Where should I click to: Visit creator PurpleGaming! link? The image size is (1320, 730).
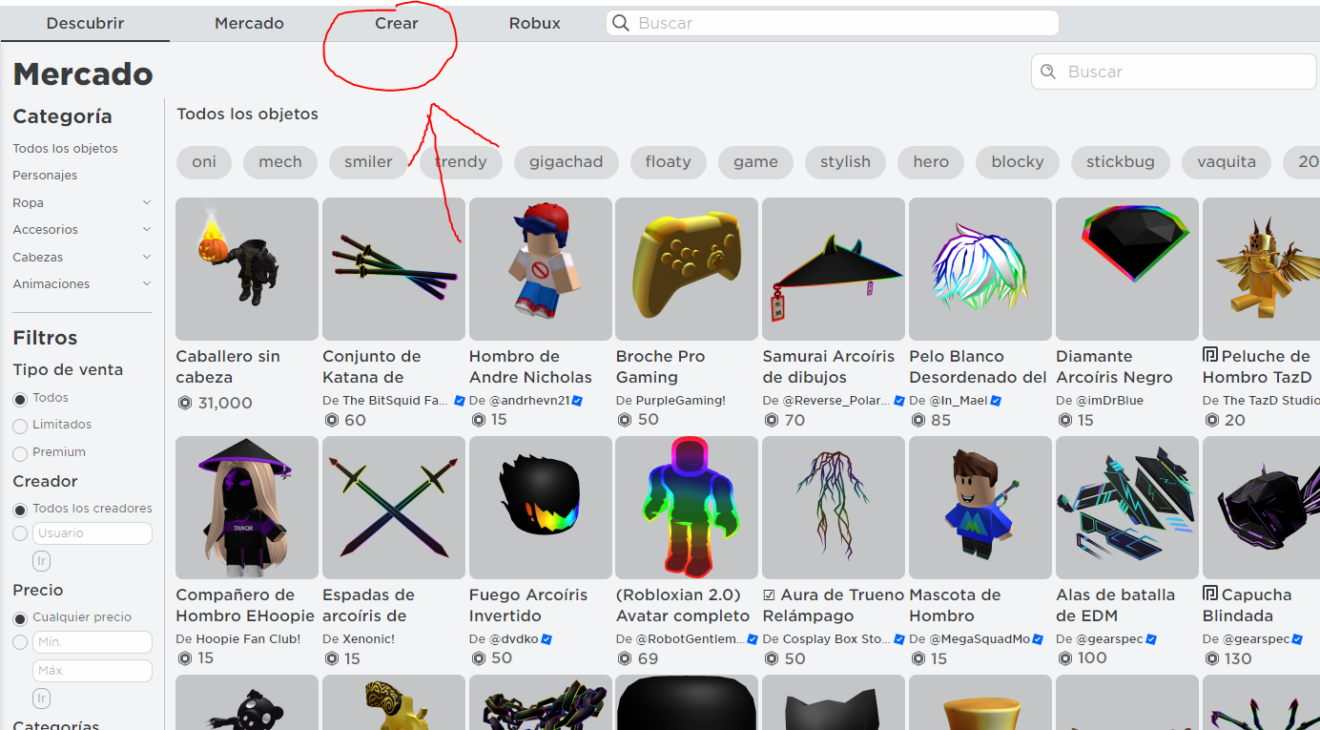pos(681,400)
